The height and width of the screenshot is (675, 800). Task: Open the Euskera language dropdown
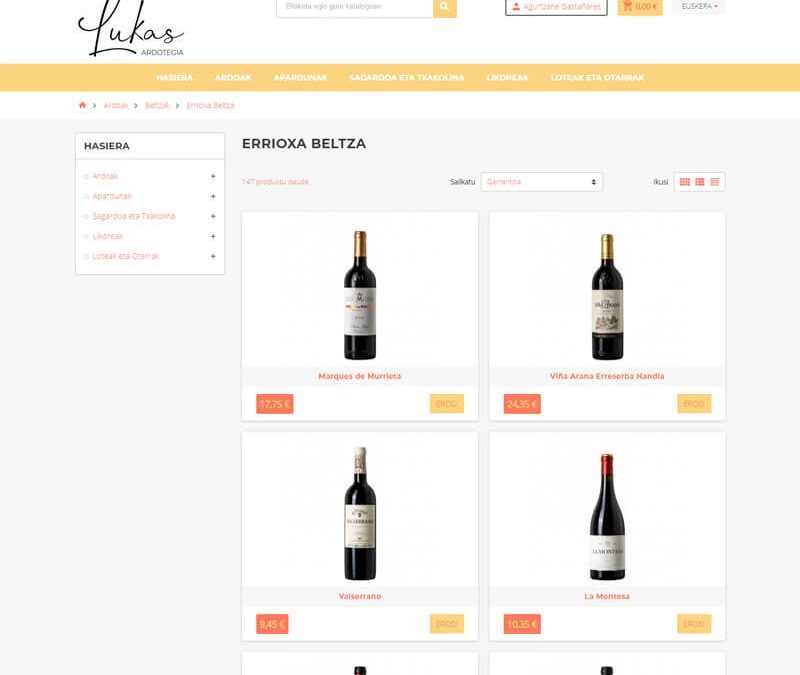(699, 7)
